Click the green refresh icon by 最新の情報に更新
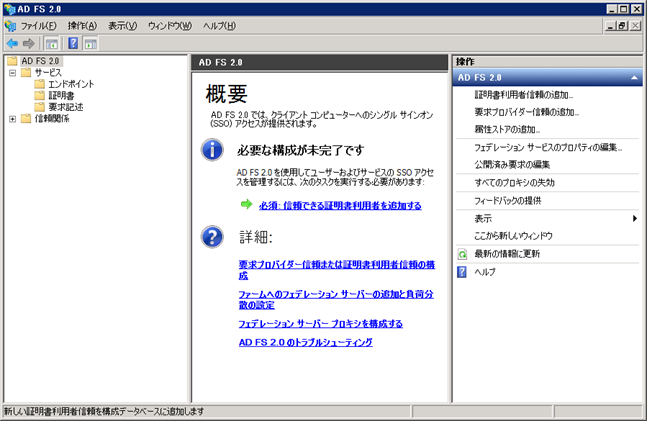647x421 pixels. [x=463, y=254]
